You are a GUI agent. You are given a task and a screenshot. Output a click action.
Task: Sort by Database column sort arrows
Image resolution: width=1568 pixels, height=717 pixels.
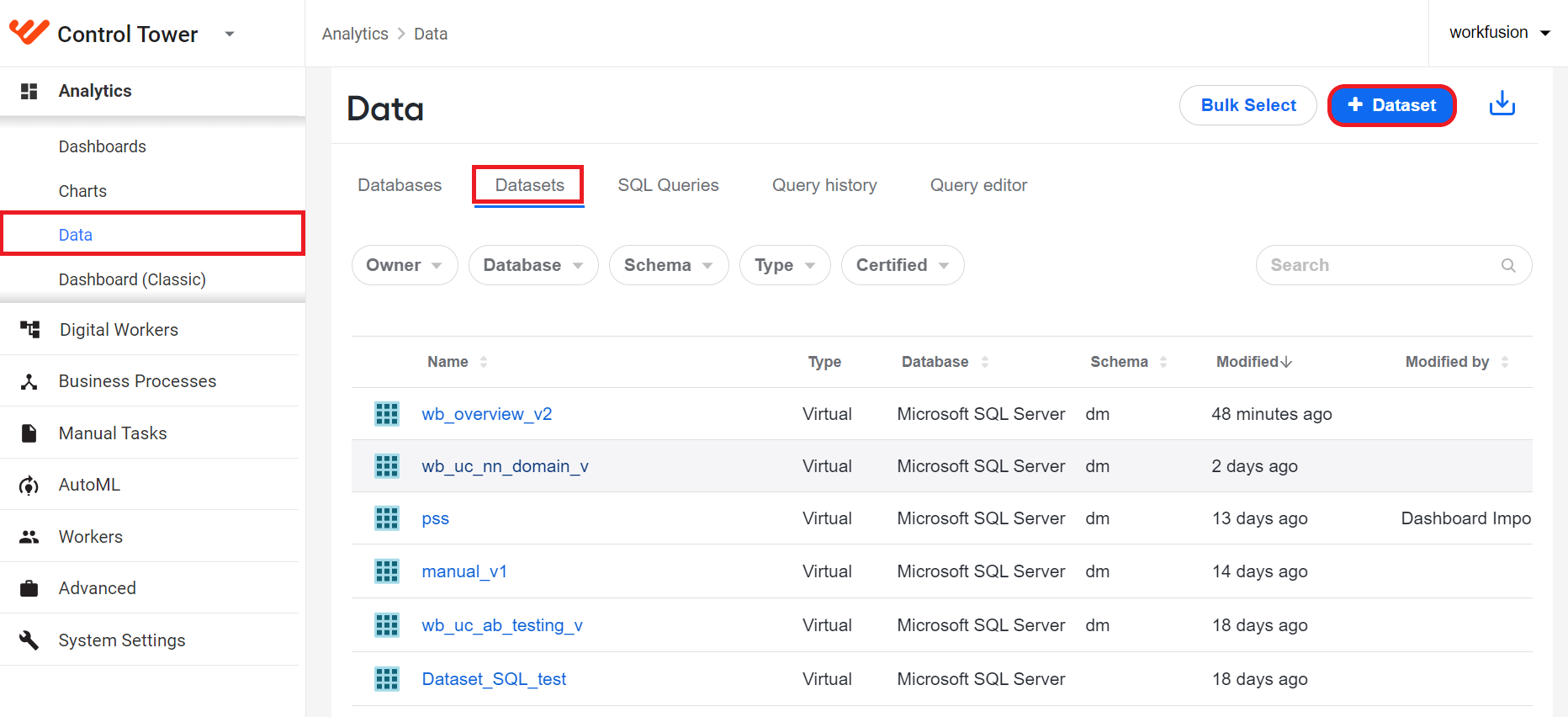[985, 362]
